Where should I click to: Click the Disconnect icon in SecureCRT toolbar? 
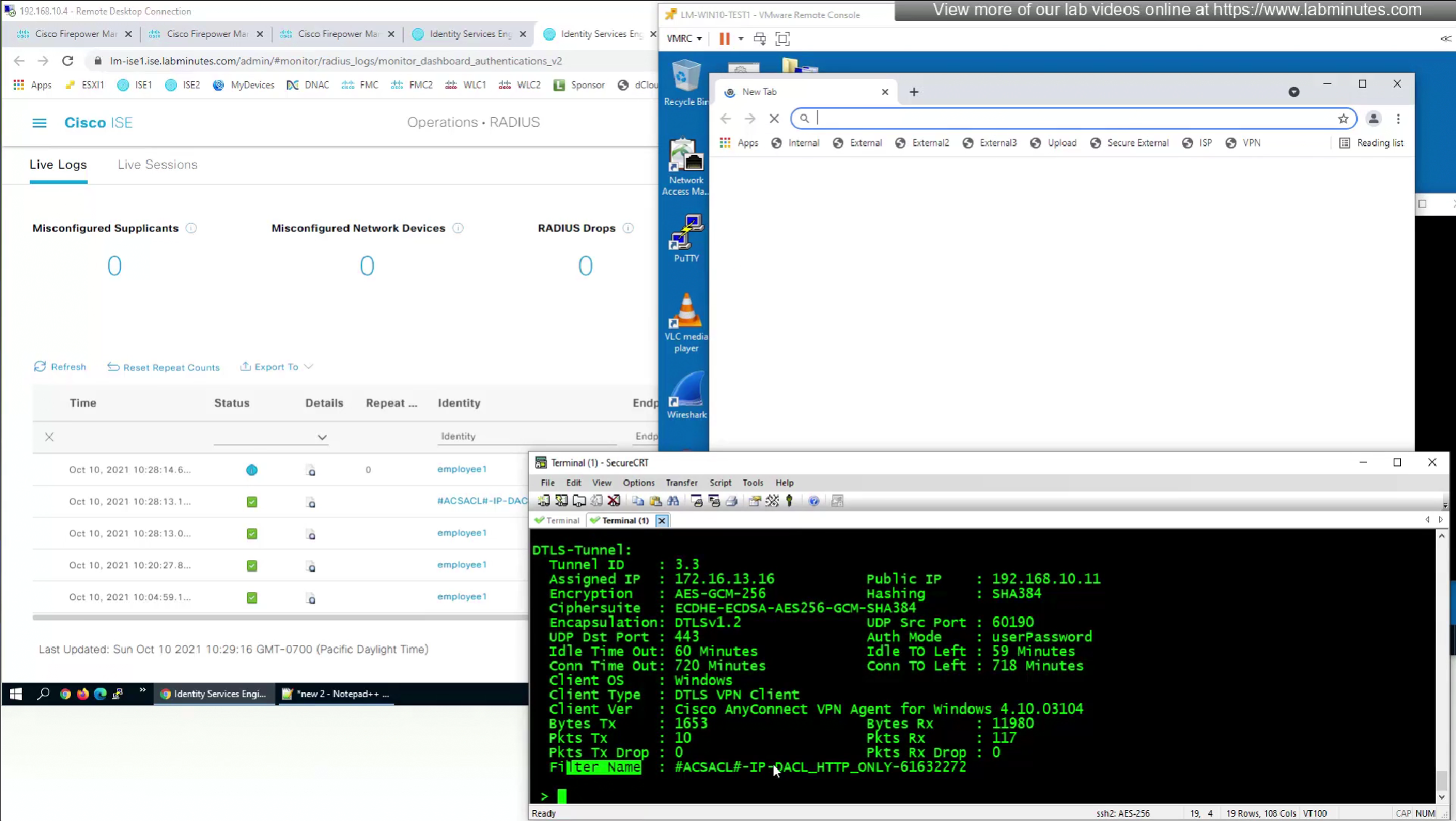click(614, 501)
